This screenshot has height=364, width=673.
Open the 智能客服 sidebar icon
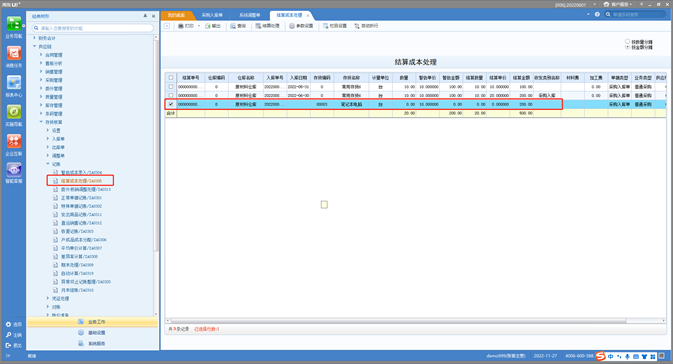14,170
